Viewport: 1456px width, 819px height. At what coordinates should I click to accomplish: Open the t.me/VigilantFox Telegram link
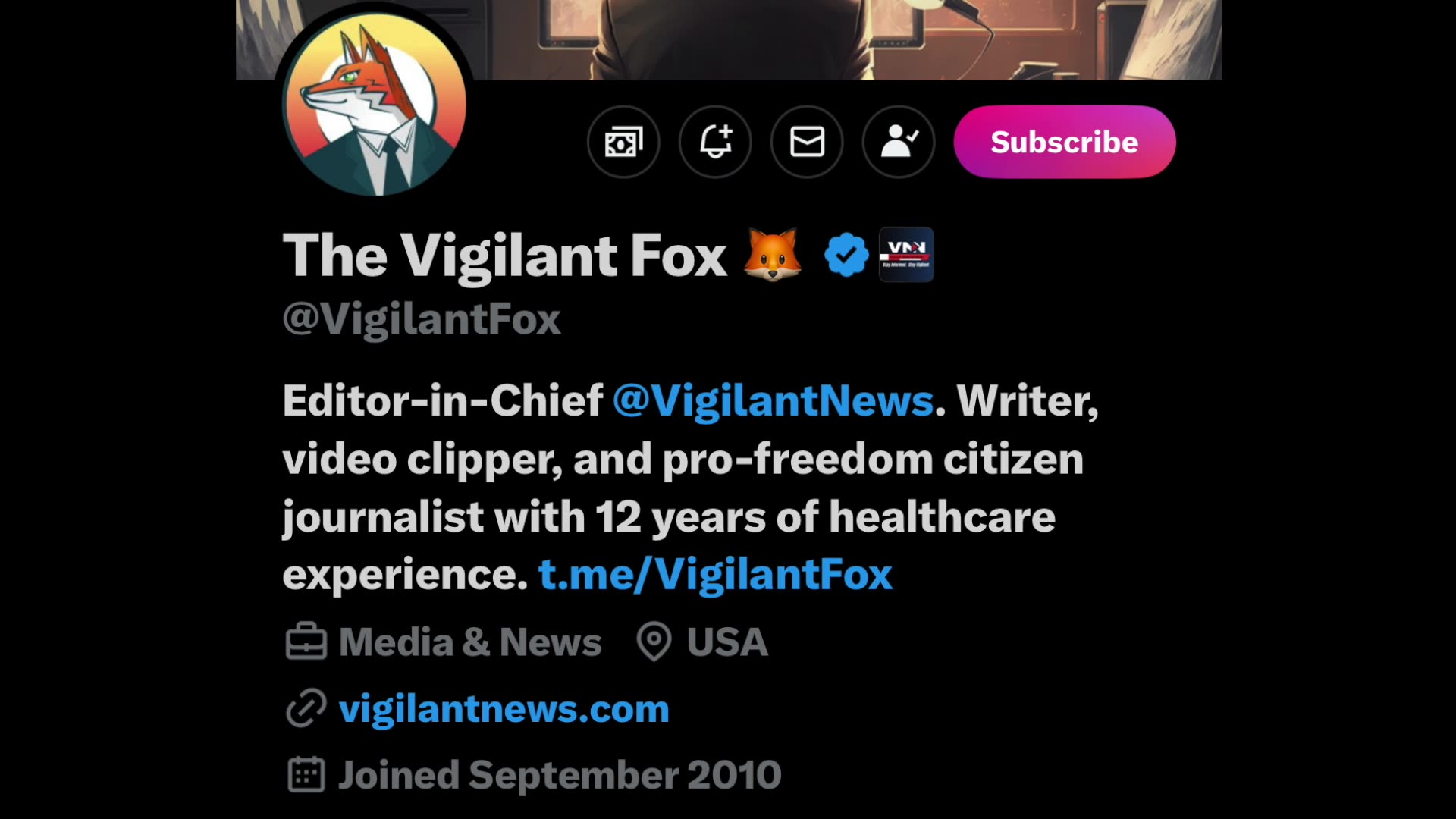(x=714, y=574)
